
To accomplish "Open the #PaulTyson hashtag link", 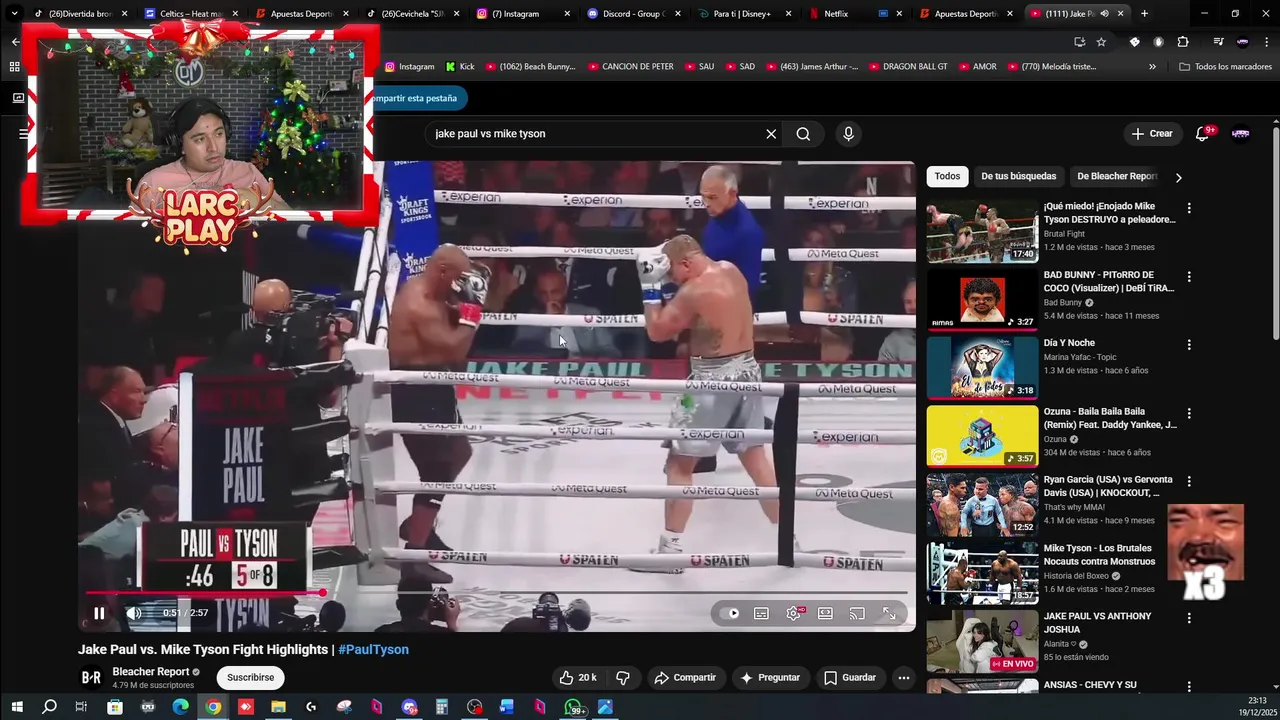I will (x=373, y=649).
